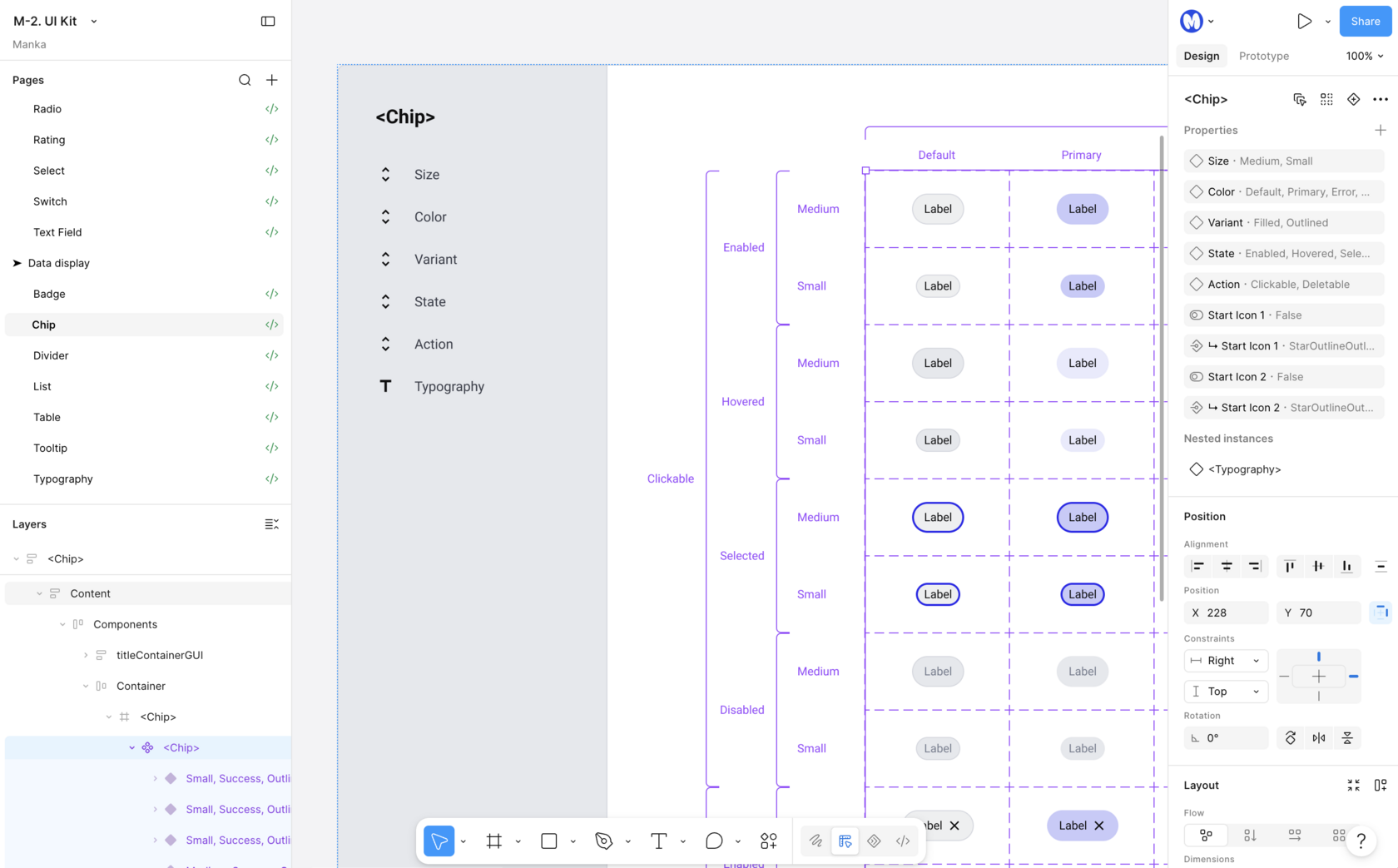The height and width of the screenshot is (868, 1398).
Task: Add a new component property with the plus
Action: (x=1381, y=131)
